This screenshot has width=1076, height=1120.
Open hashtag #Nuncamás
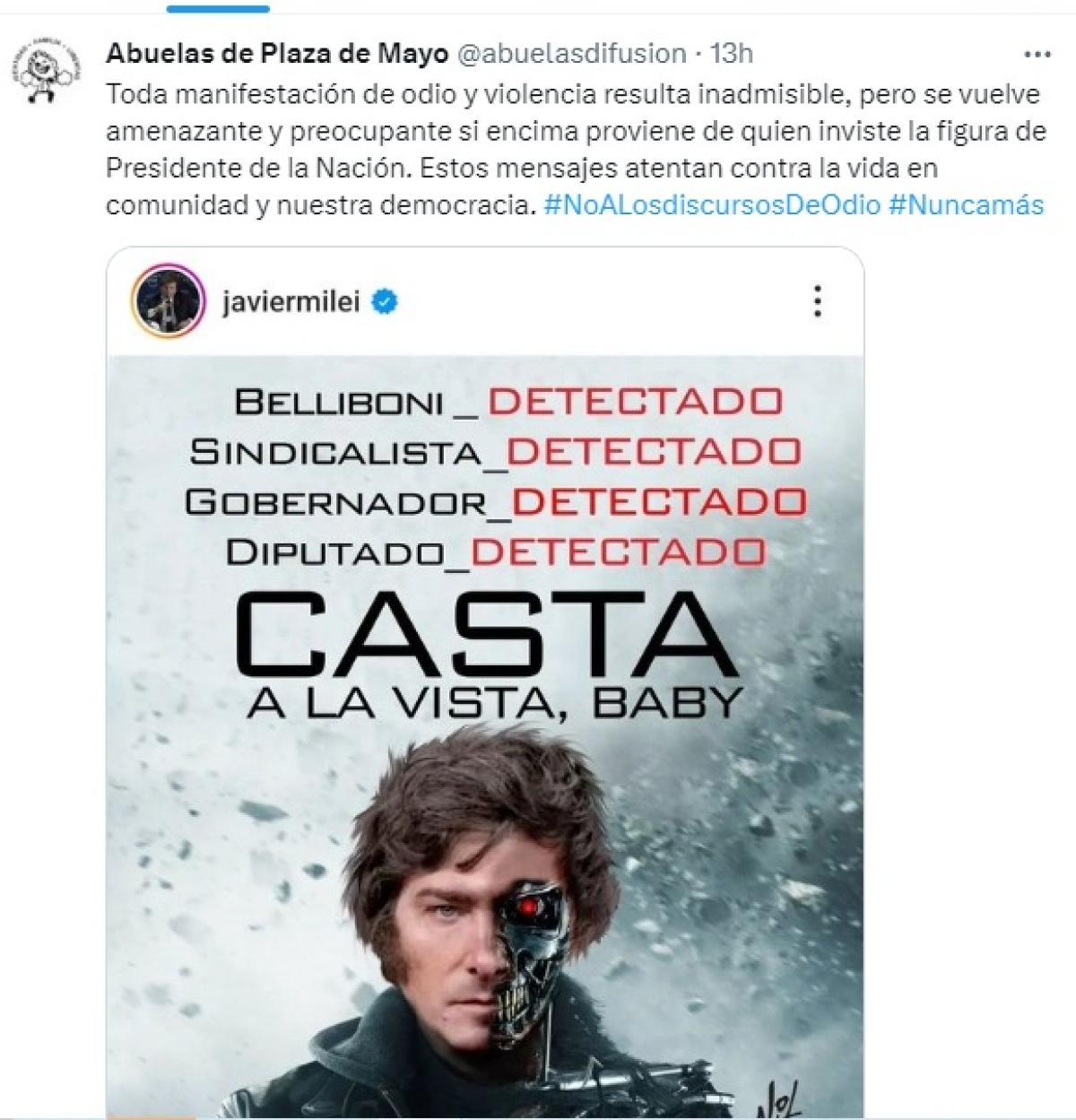point(967,204)
